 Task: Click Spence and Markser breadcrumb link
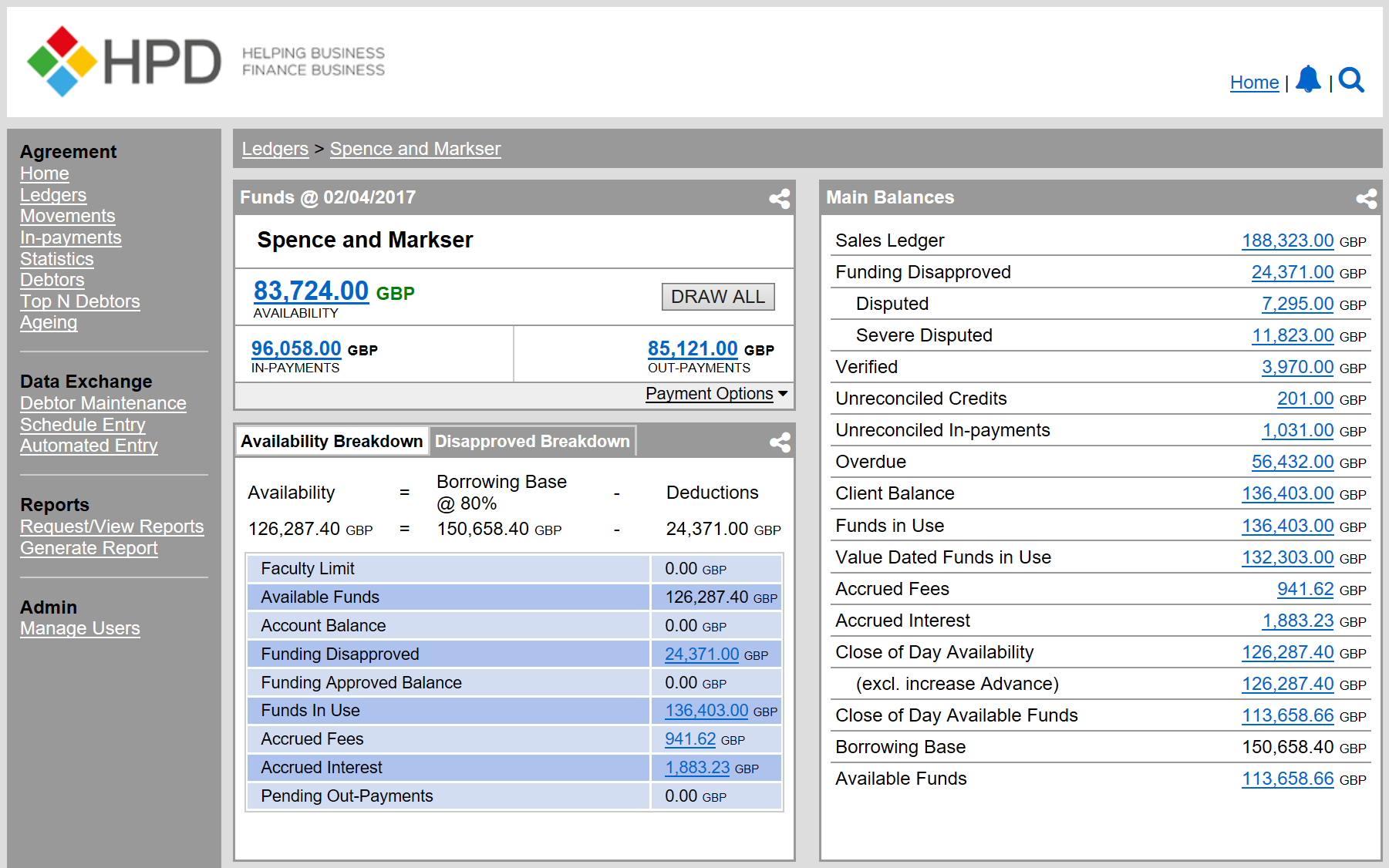[x=416, y=149]
